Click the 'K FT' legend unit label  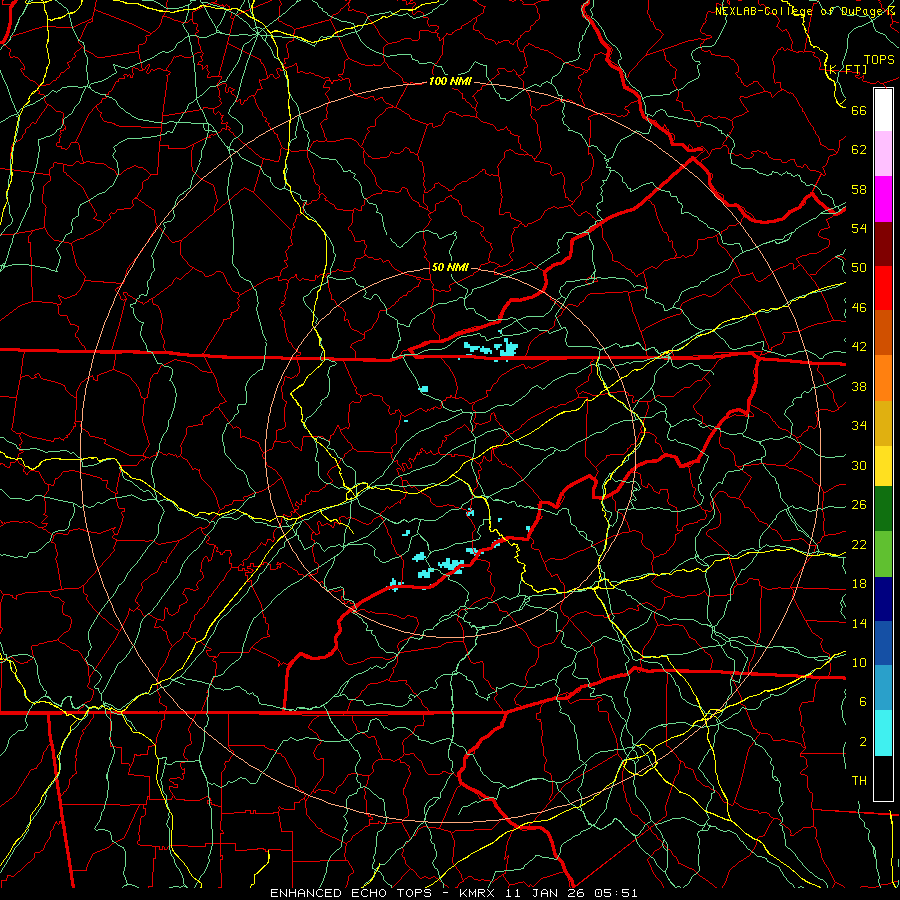pos(846,70)
